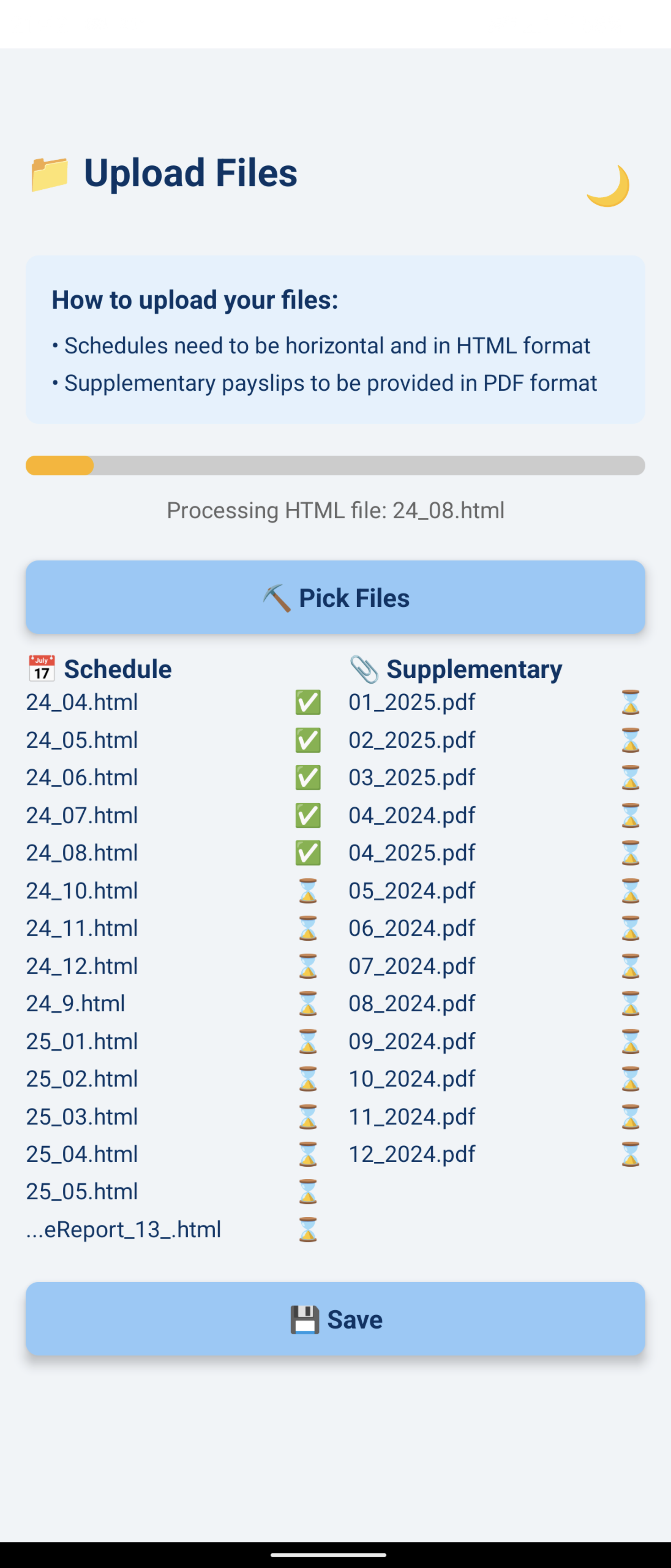This screenshot has height=1568, width=671.
Task: Toggle dark mode with the moon icon
Action: [607, 186]
